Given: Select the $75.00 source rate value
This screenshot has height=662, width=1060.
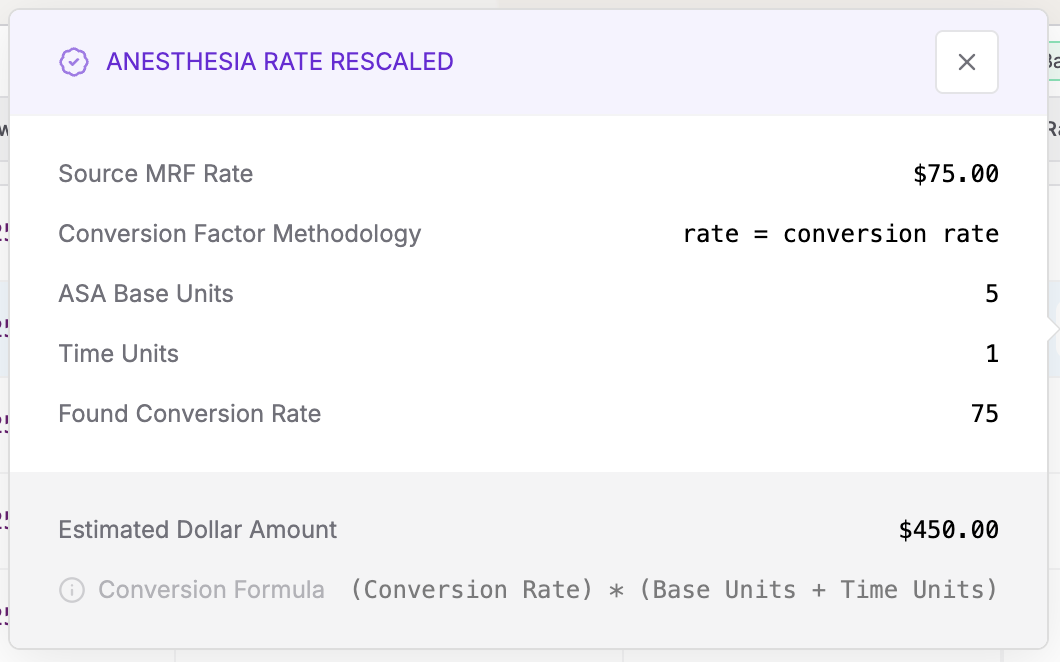Looking at the screenshot, I should click(955, 174).
